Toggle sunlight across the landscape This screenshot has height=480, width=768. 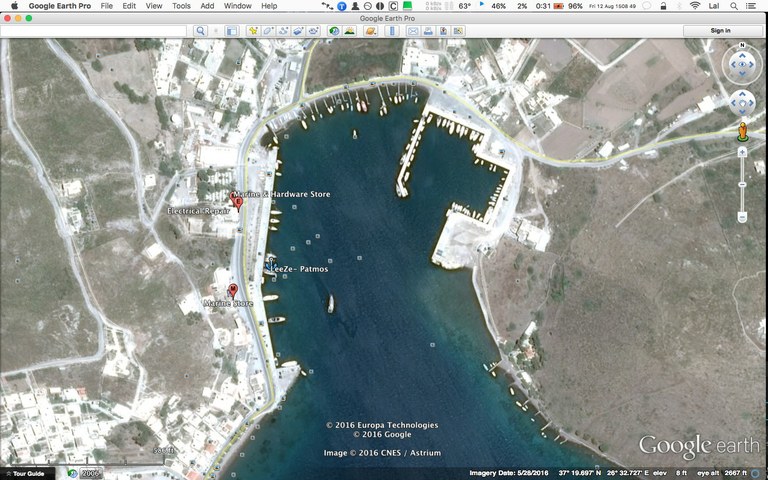(x=349, y=31)
